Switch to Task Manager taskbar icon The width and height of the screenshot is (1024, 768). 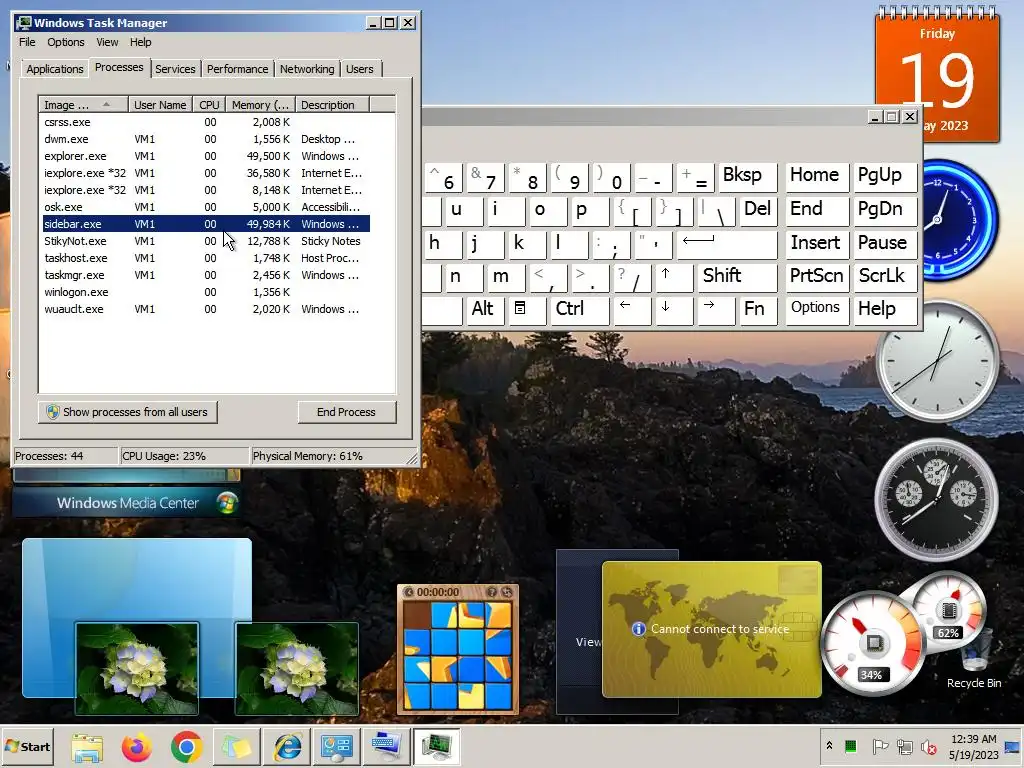[x=436, y=747]
